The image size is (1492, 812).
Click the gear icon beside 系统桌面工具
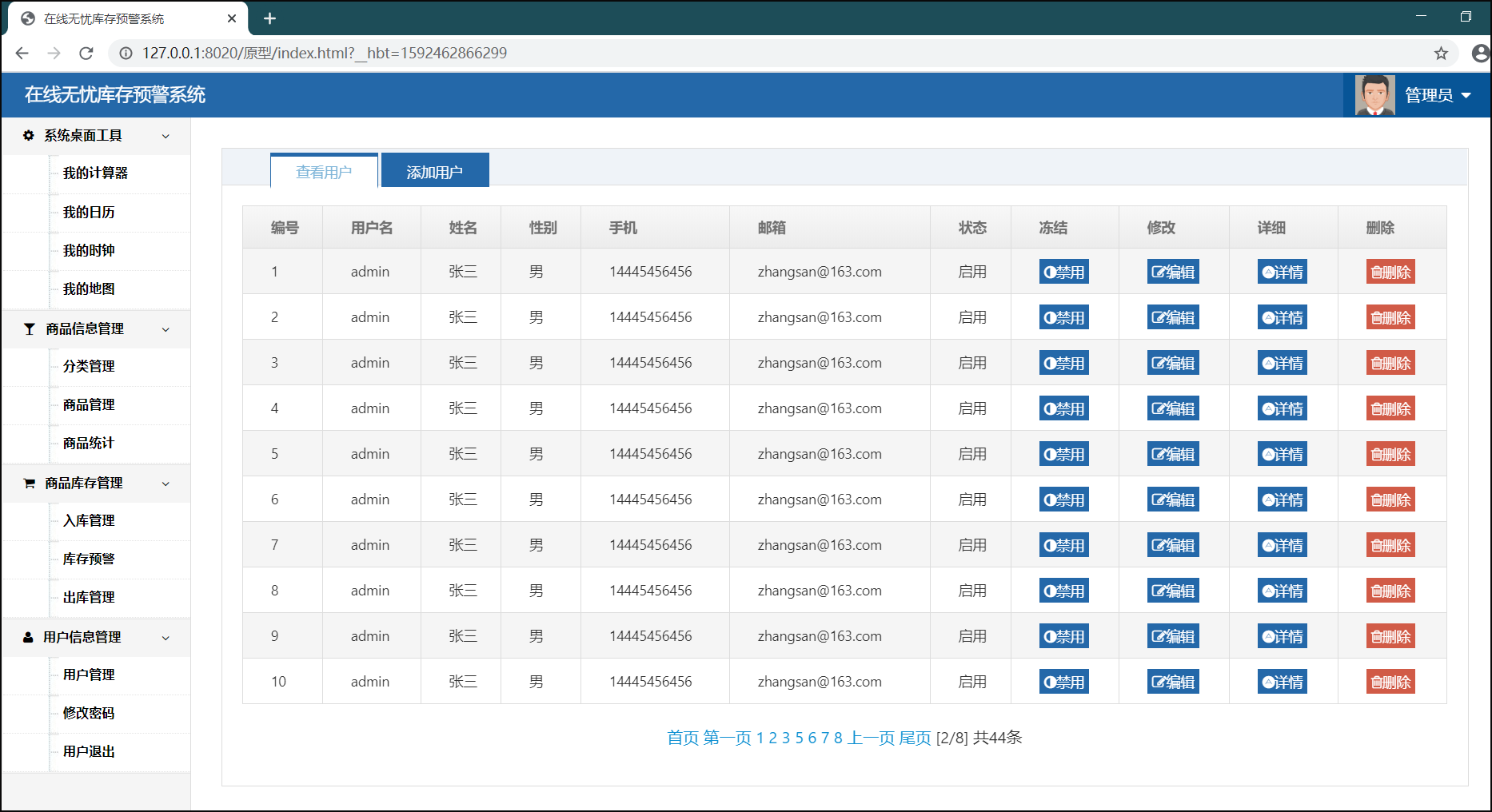pyautogui.click(x=28, y=135)
